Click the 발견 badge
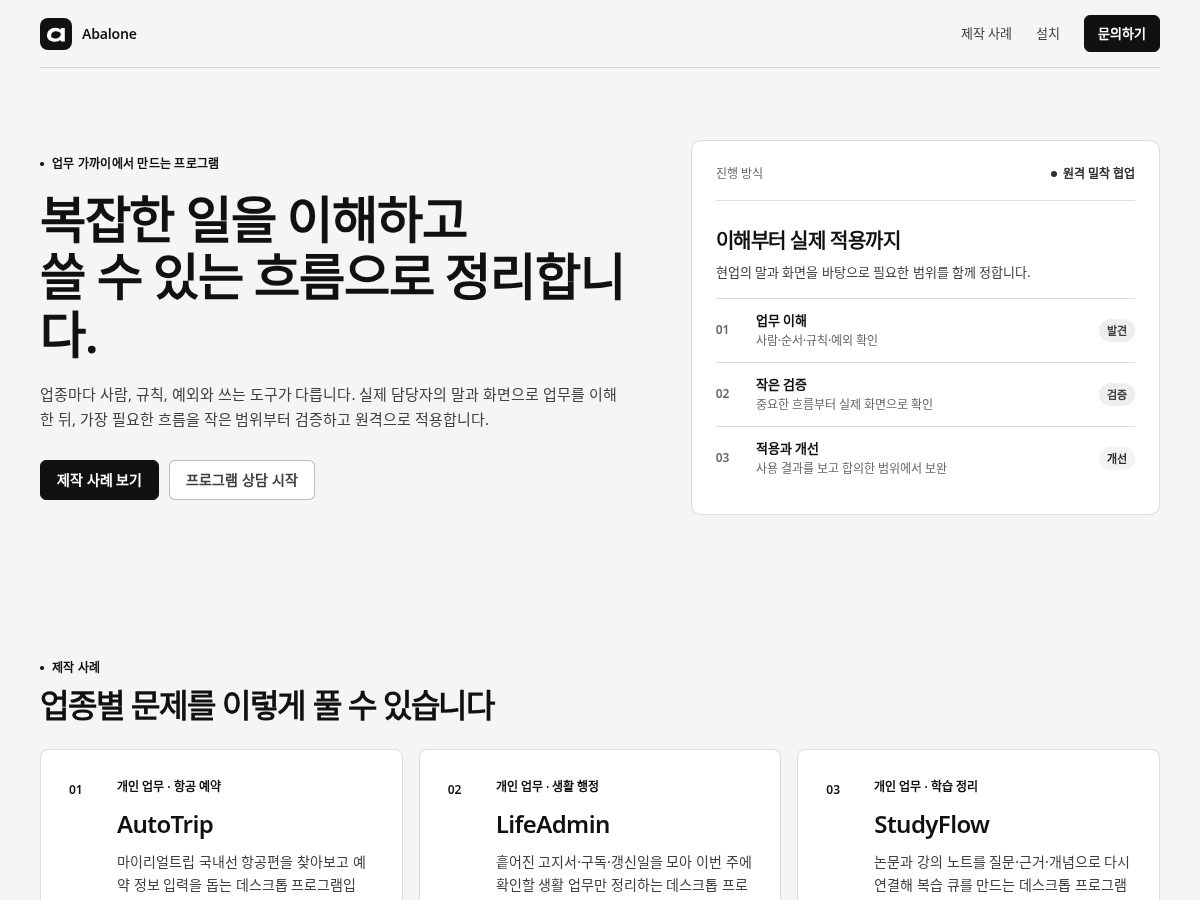1200x900 pixels. pyautogui.click(x=1117, y=330)
